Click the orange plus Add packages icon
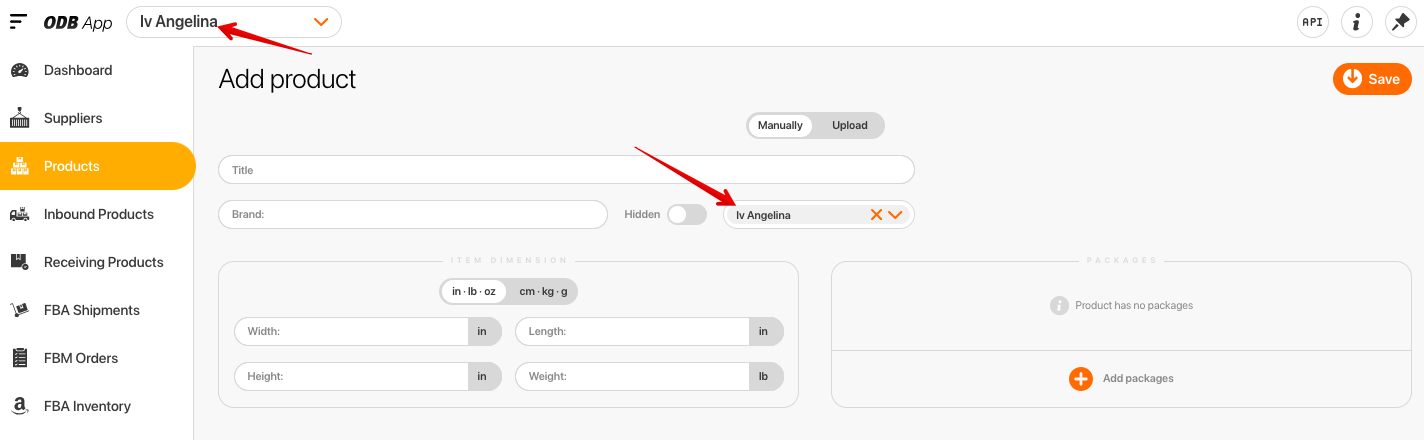Viewport: 1424px width, 440px height. pos(1080,379)
